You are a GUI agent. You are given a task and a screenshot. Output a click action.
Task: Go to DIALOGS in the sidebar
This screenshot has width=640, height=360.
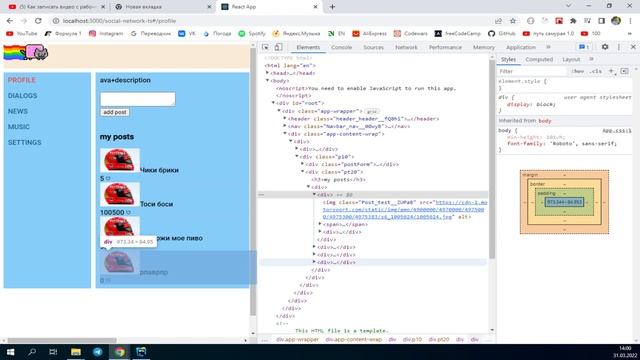22,96
